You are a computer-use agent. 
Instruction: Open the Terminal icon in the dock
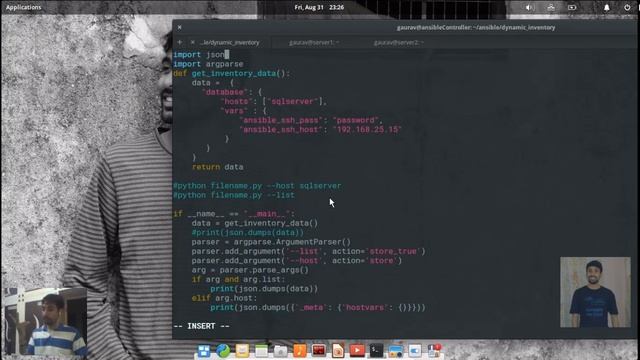pyautogui.click(x=376, y=351)
